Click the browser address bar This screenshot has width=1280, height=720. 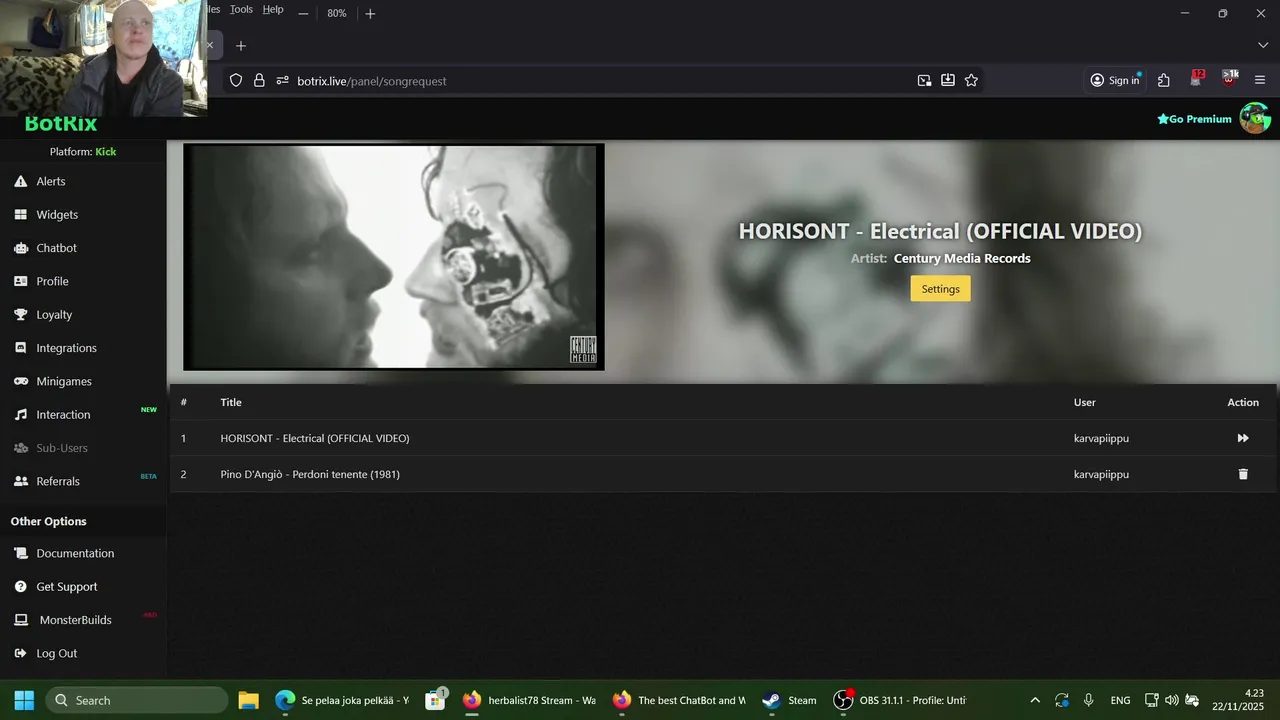pos(600,81)
